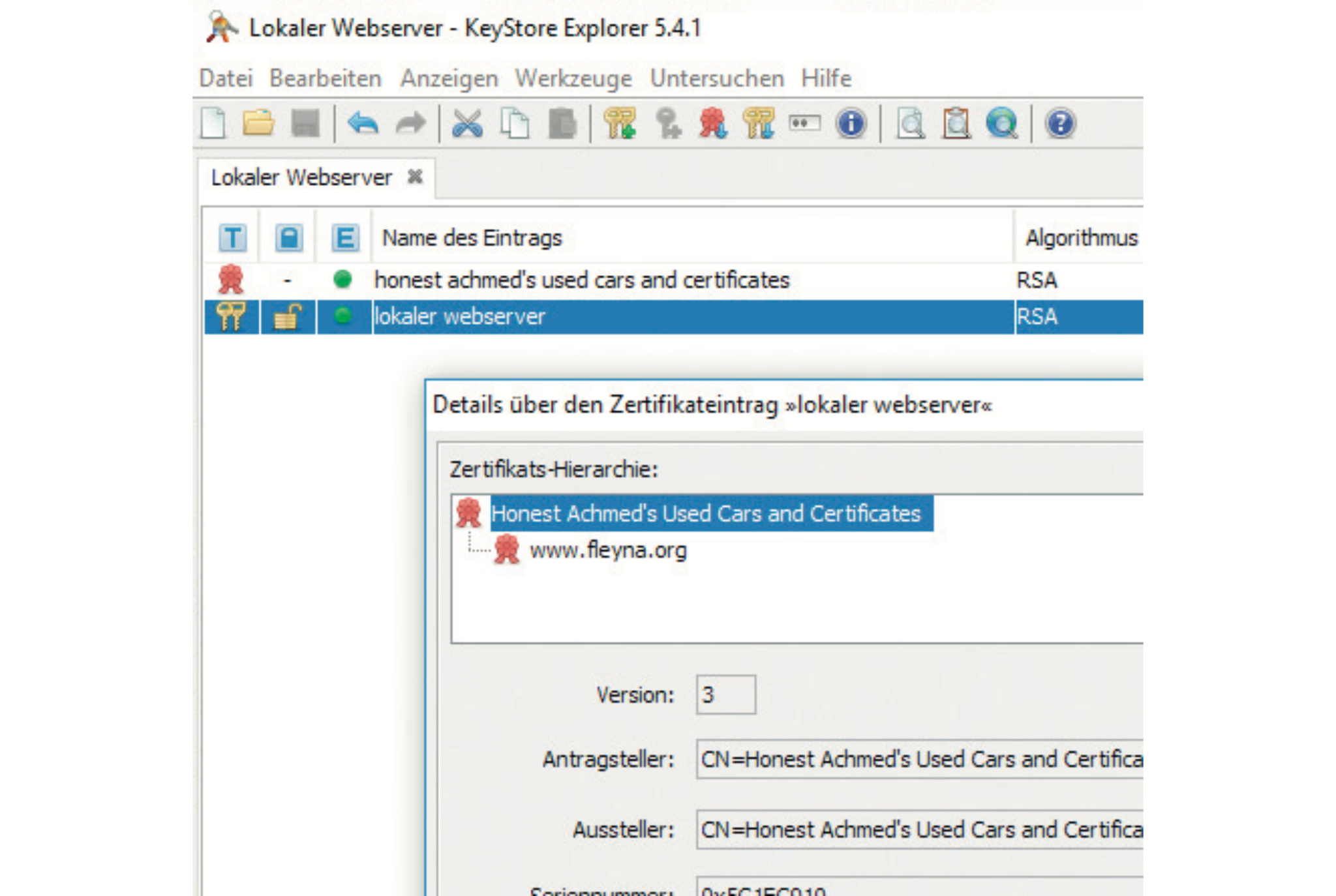
Task: Click the Cut scissors icon
Action: pos(467,123)
